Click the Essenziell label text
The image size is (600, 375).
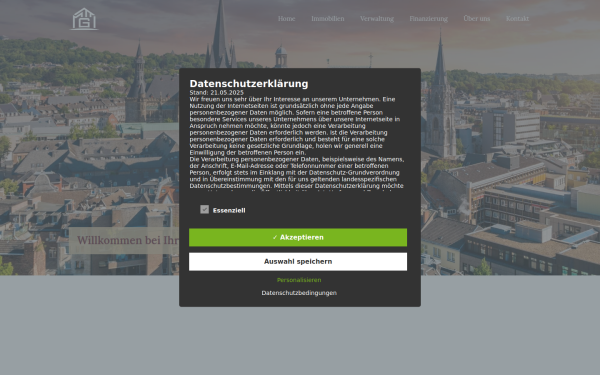pyautogui.click(x=229, y=210)
